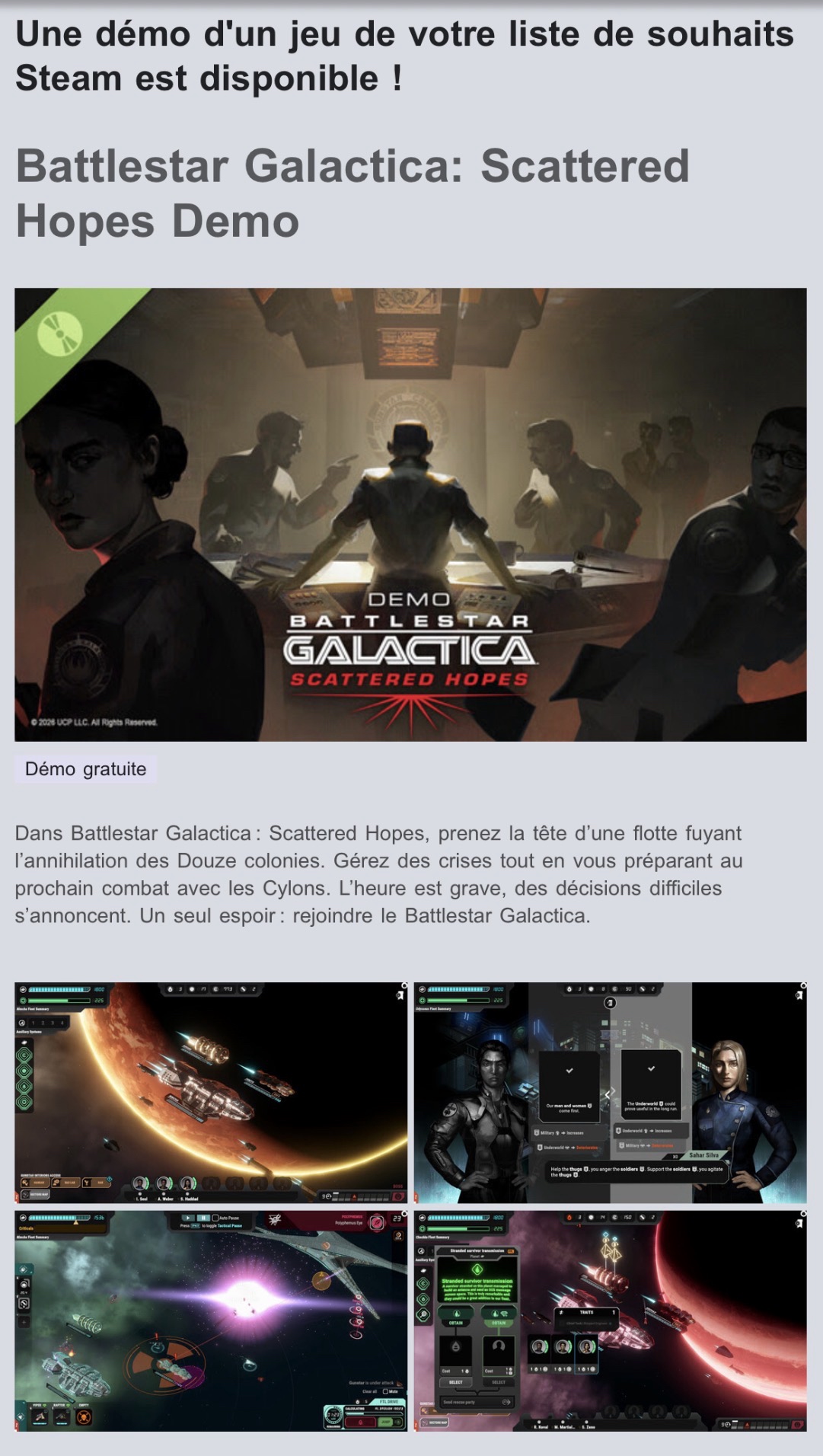Click the S. Haddad crew portrait icon

(x=187, y=1183)
